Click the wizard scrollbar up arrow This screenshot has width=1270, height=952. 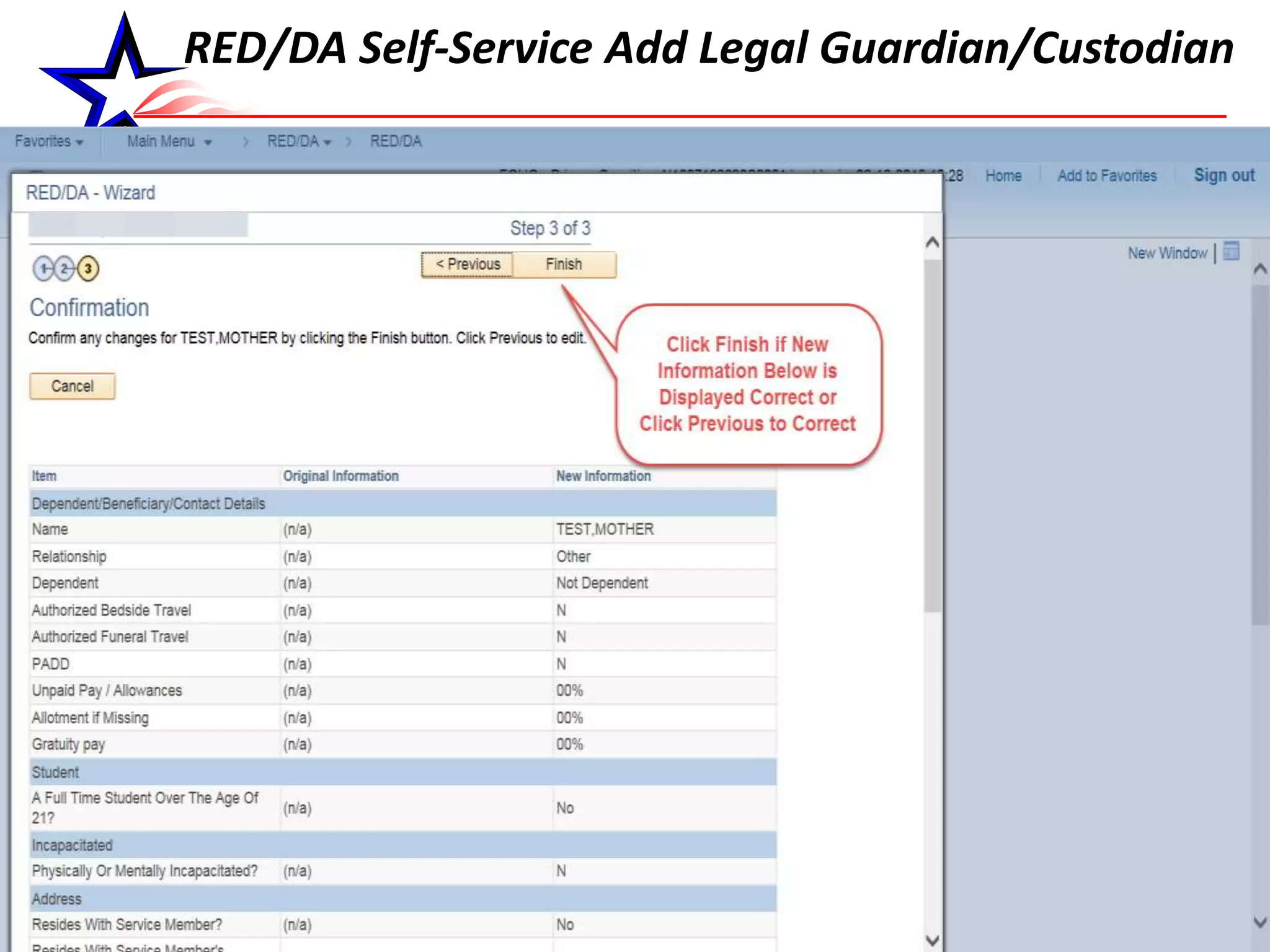pyautogui.click(x=932, y=242)
